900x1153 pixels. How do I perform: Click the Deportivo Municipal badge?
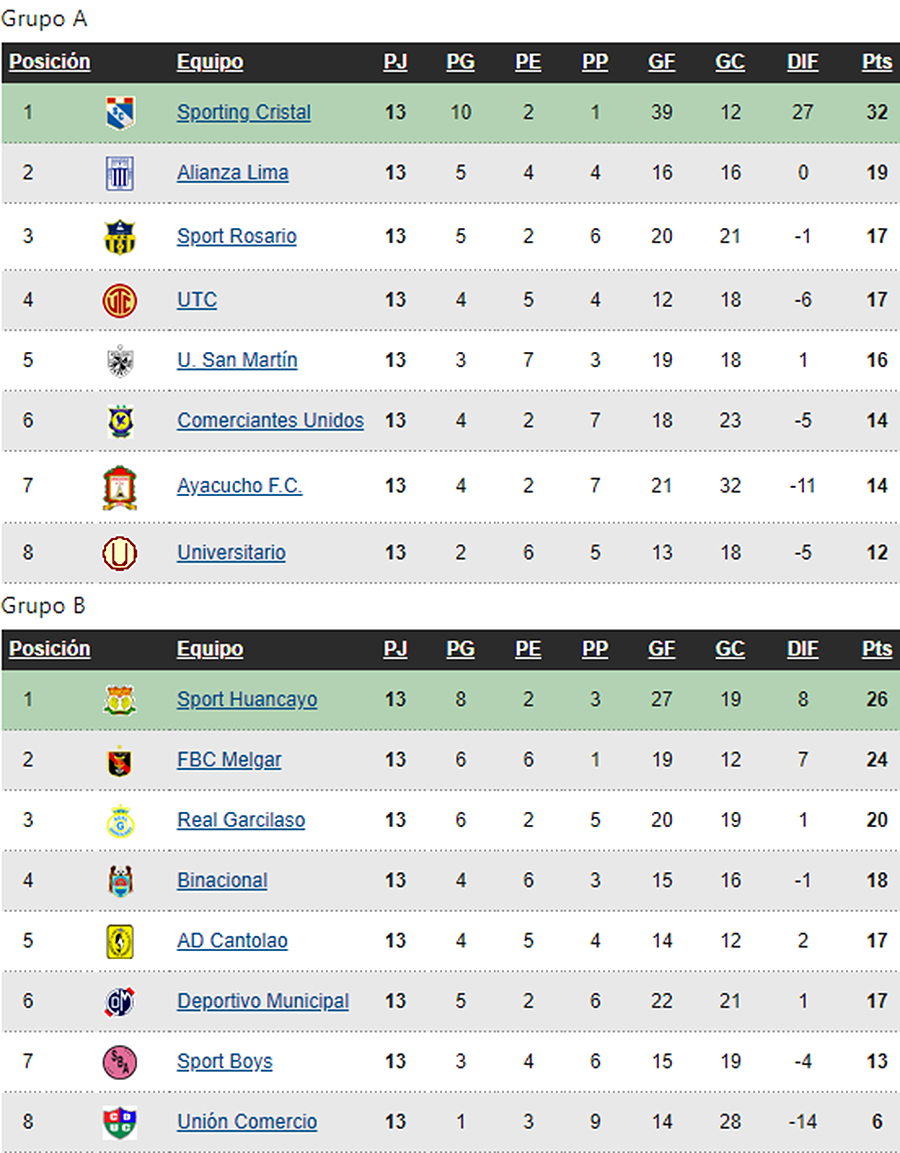coord(120,1002)
